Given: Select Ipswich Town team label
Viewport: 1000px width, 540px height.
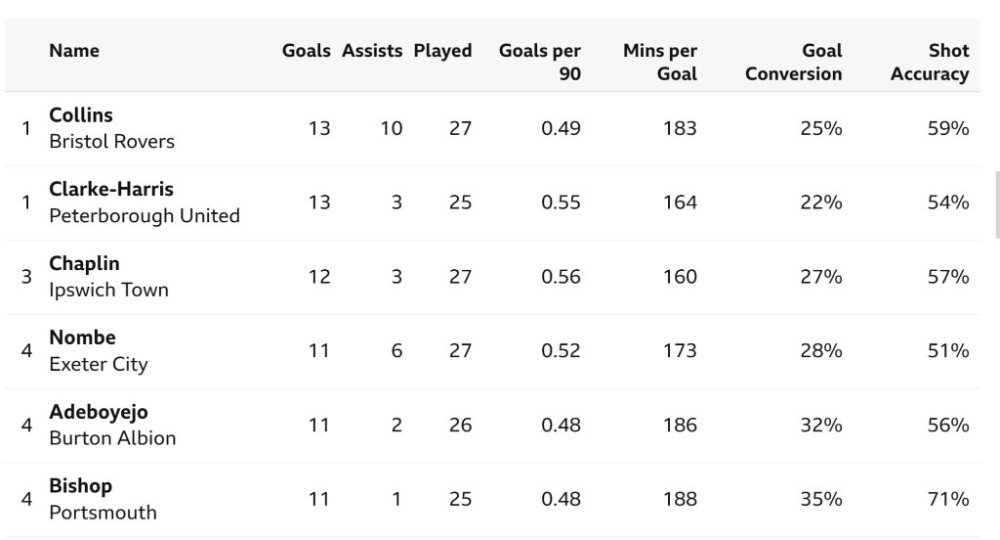Looking at the screenshot, I should pyautogui.click(x=108, y=290).
